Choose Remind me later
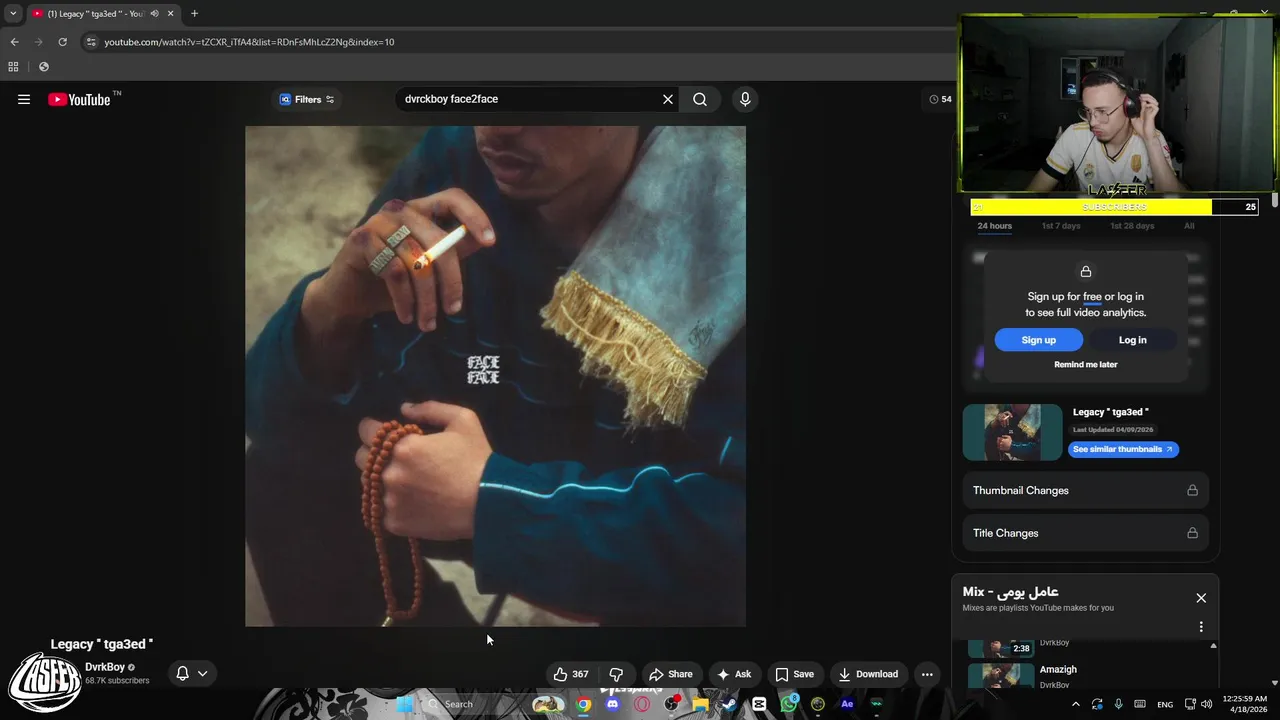Screen dimensions: 1280x720 click(x=1085, y=364)
